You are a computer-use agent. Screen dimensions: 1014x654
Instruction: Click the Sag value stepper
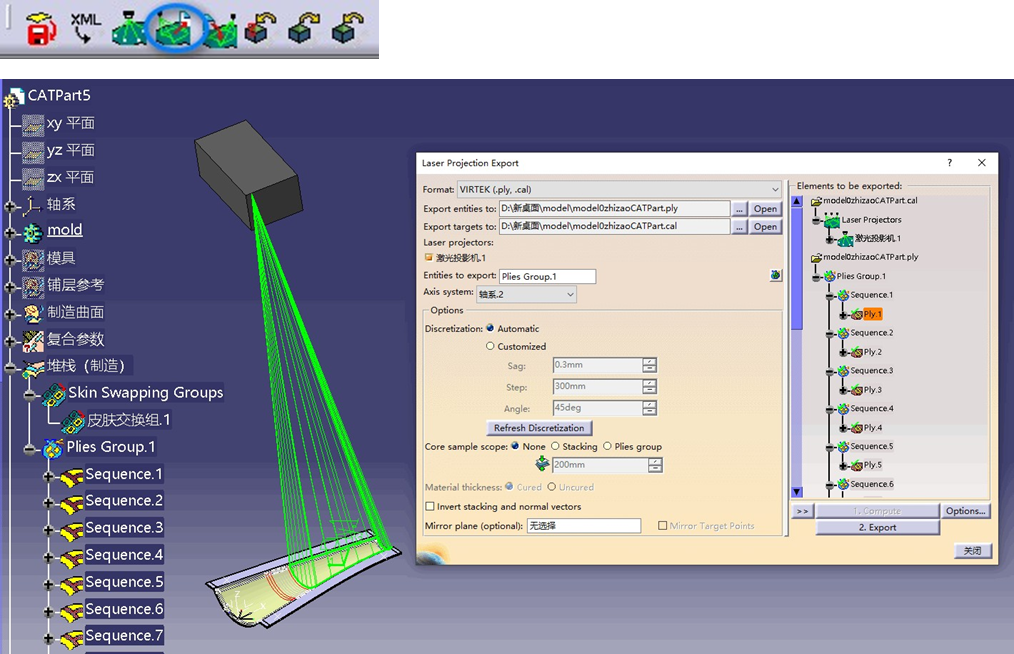pyautogui.click(x=649, y=365)
